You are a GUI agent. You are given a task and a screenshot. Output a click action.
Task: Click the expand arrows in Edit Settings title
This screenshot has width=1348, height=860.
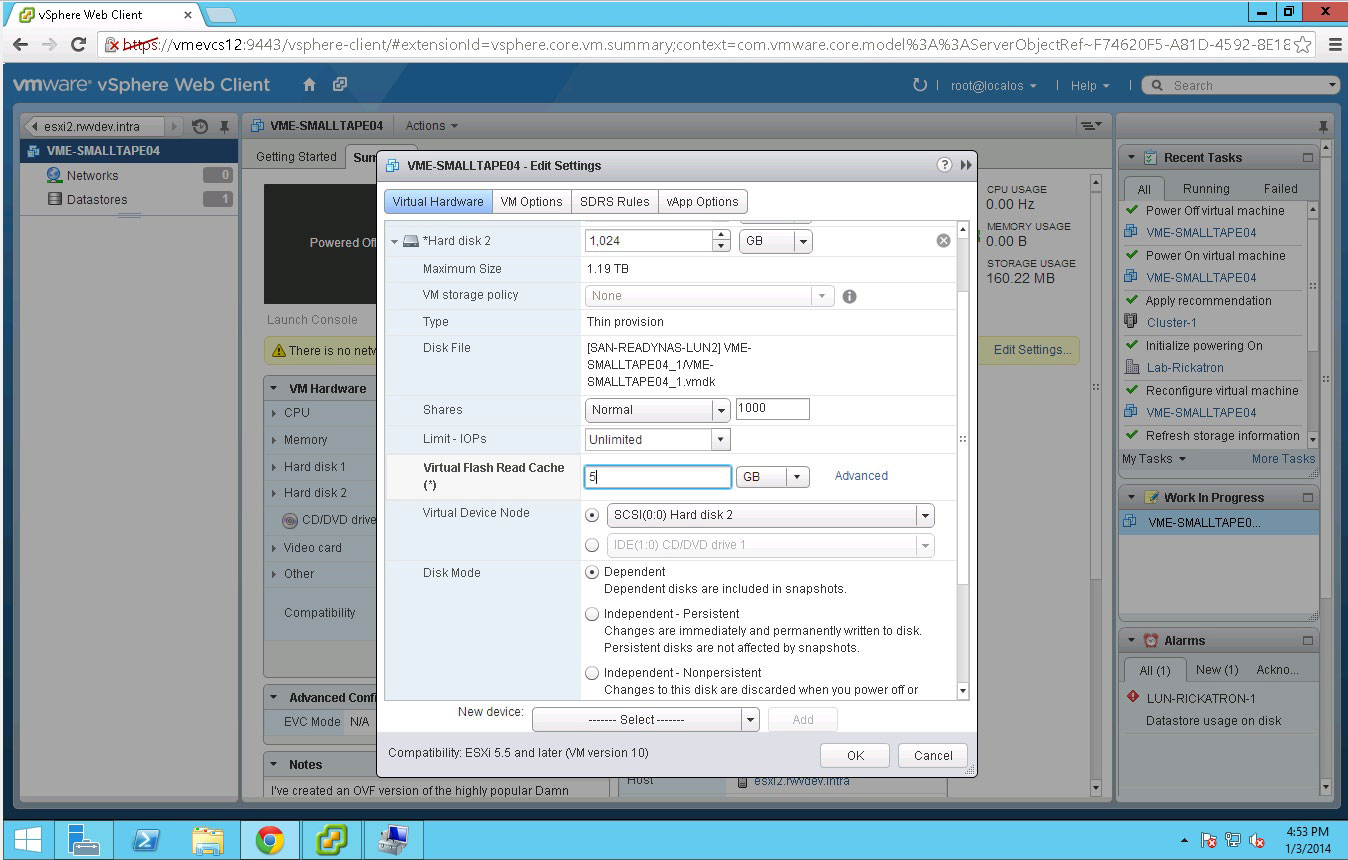[966, 165]
